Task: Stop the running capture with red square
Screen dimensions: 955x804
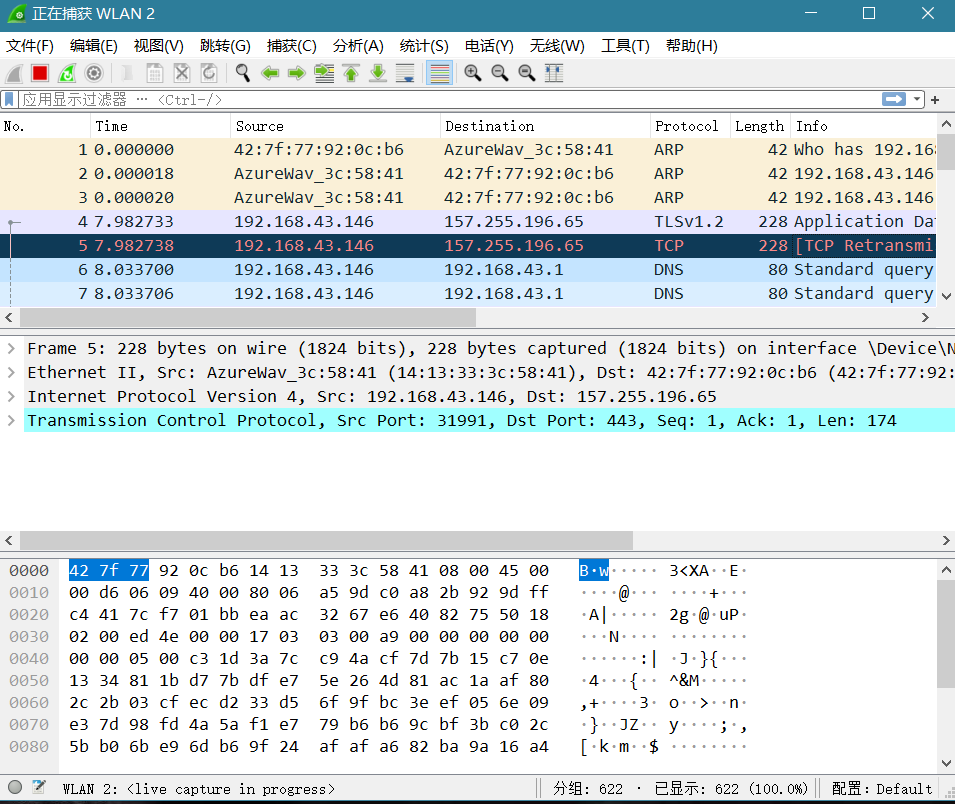Action: pos(40,74)
